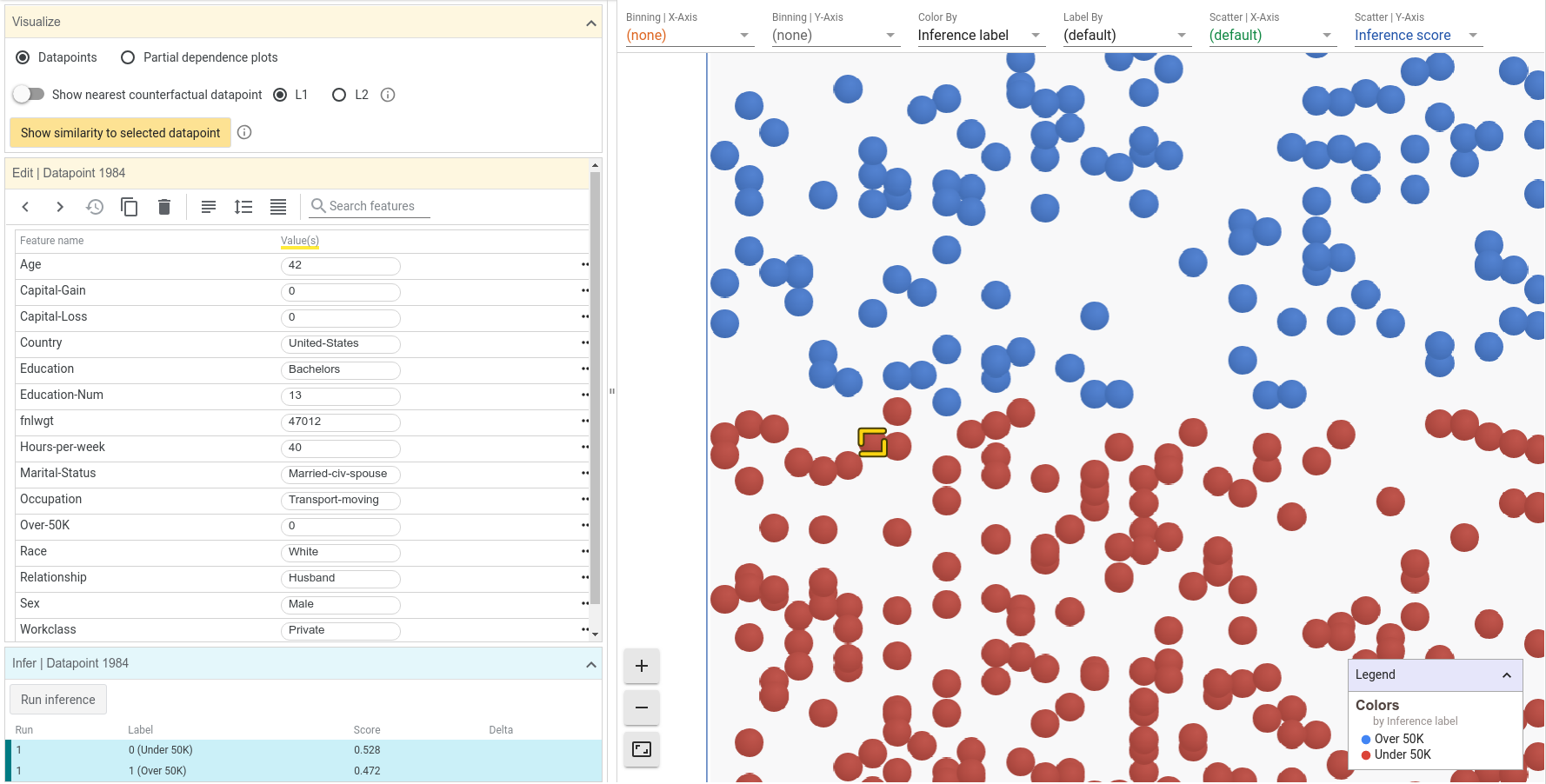Choose L2 distance radio button
This screenshot has width=1546, height=784.
coord(339,95)
